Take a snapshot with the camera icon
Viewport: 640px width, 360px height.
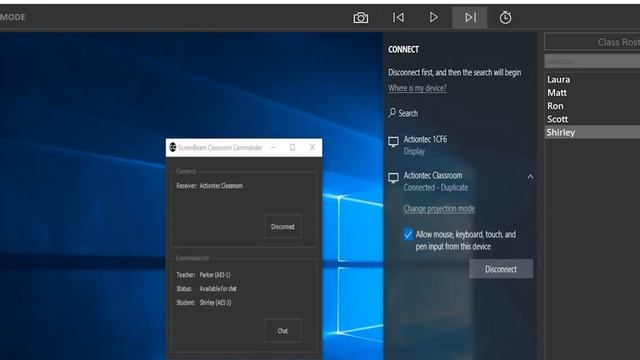[x=360, y=18]
